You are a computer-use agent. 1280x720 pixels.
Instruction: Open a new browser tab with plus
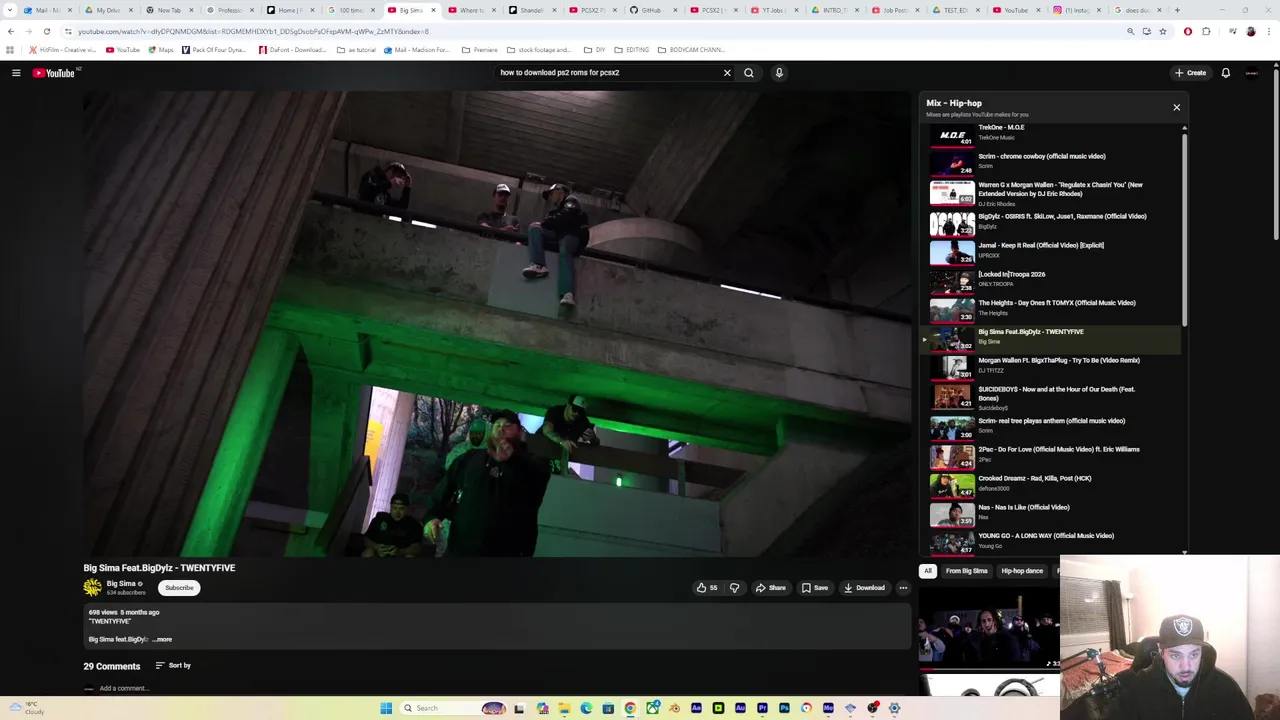(x=1177, y=10)
